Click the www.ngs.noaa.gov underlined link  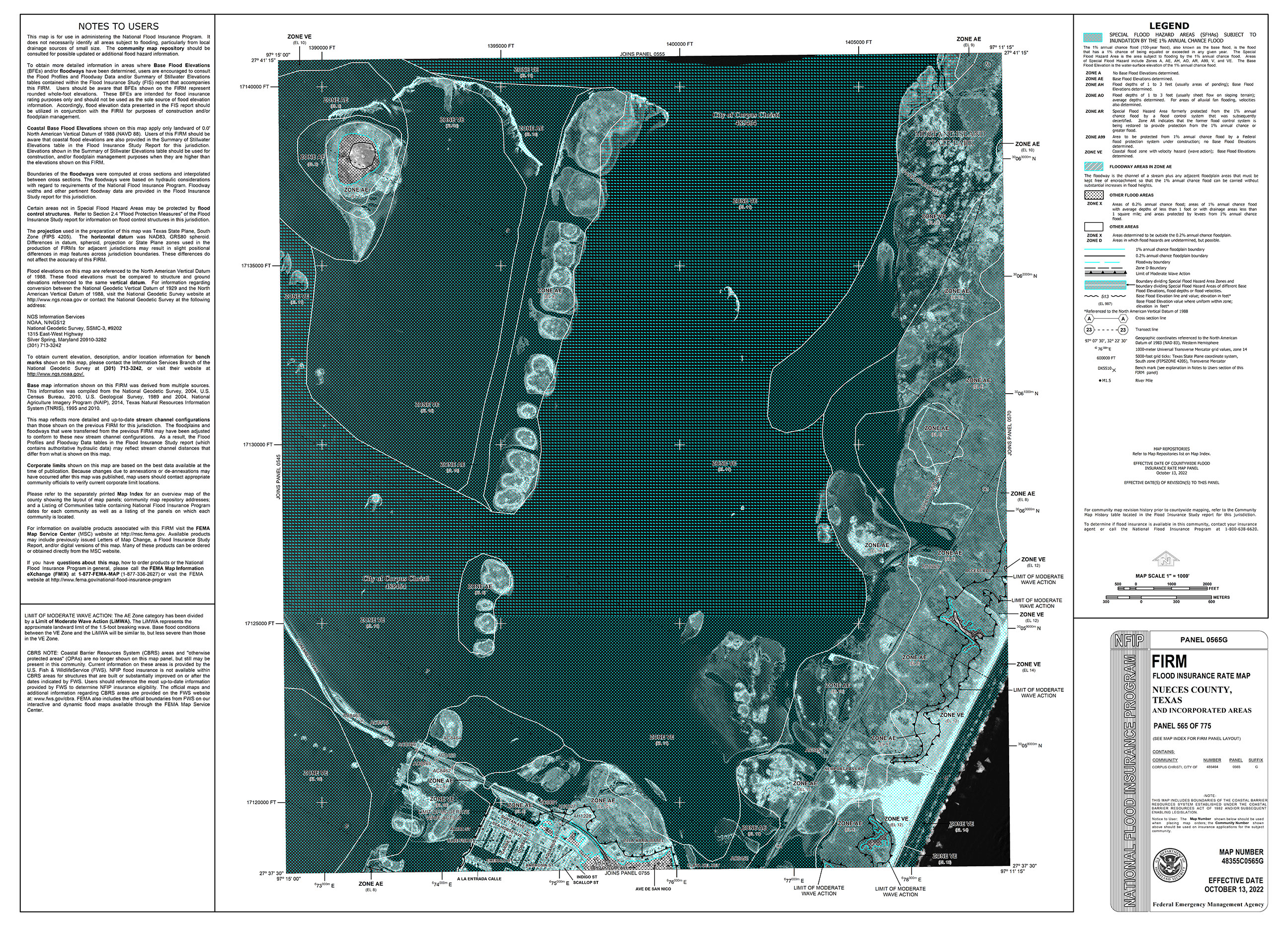pos(56,374)
